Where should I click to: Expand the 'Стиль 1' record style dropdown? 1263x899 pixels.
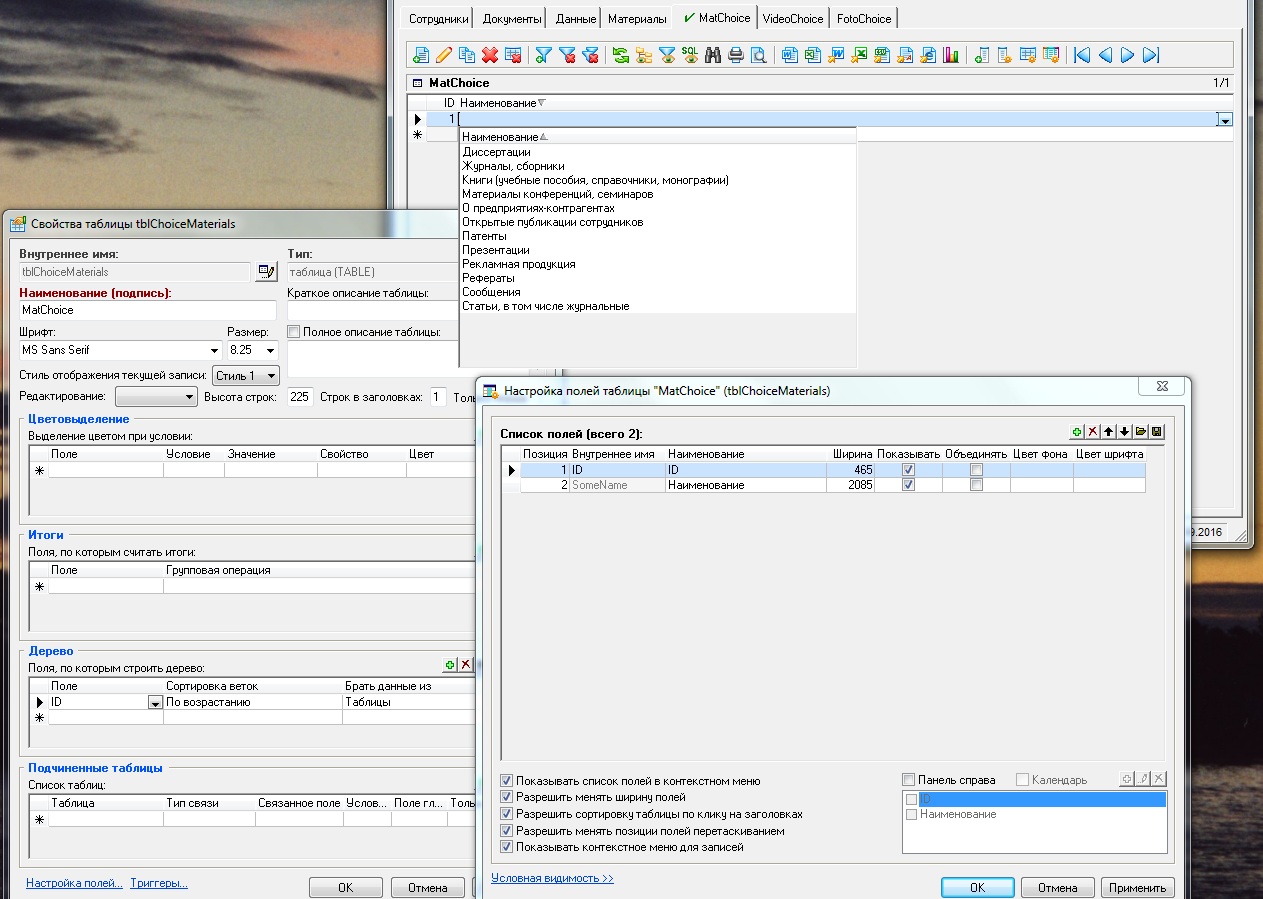pos(271,376)
